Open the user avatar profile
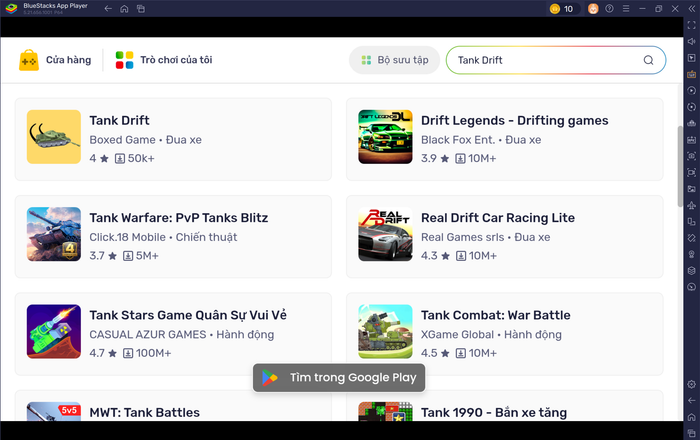Screen dimensions: 700x440 click(x=593, y=8)
